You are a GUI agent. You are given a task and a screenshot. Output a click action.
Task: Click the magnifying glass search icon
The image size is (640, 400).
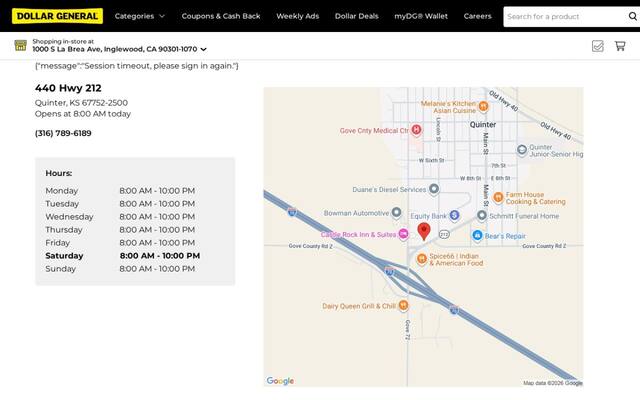point(633,16)
